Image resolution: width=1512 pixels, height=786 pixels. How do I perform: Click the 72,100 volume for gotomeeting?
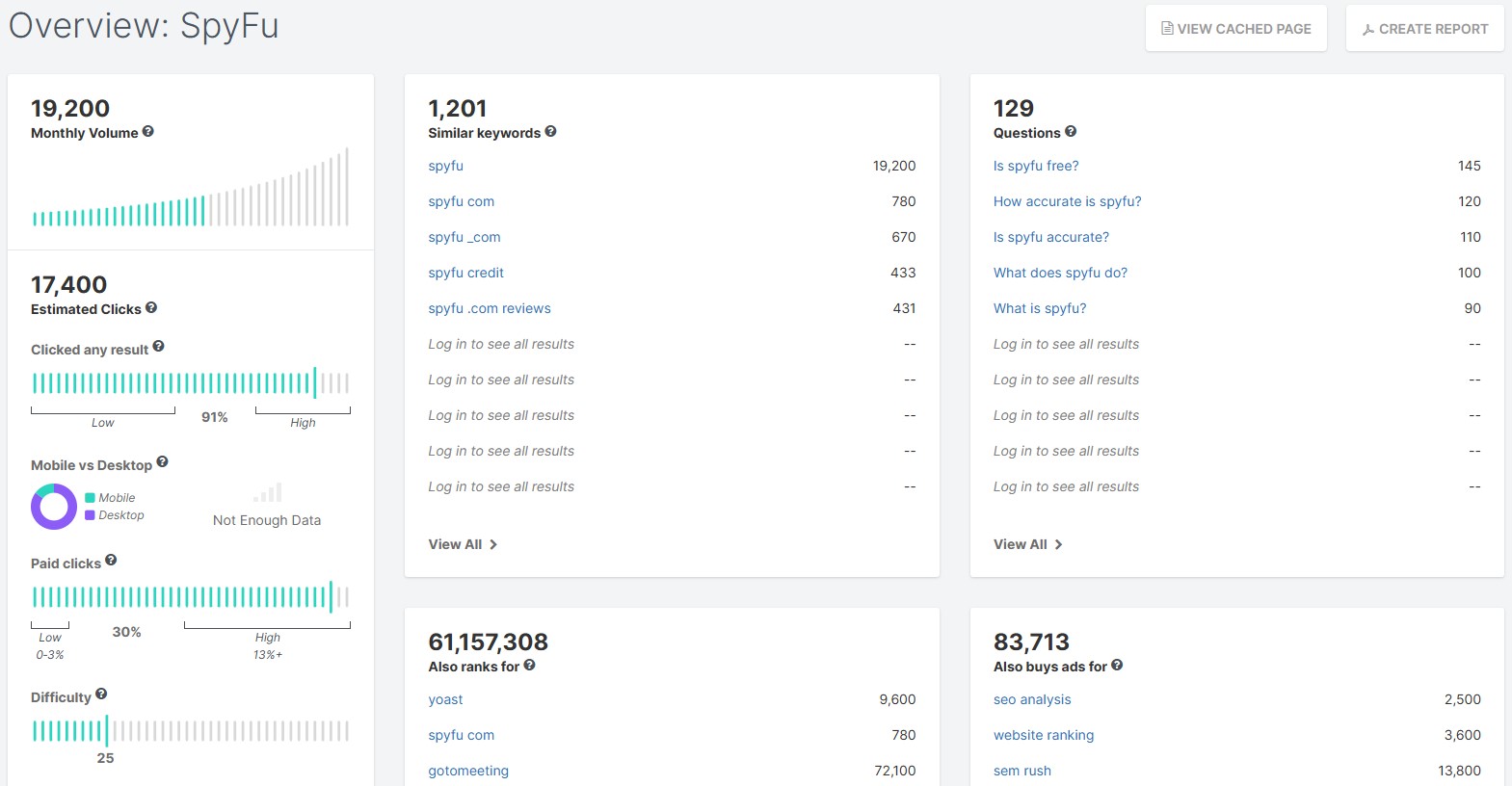tap(895, 771)
